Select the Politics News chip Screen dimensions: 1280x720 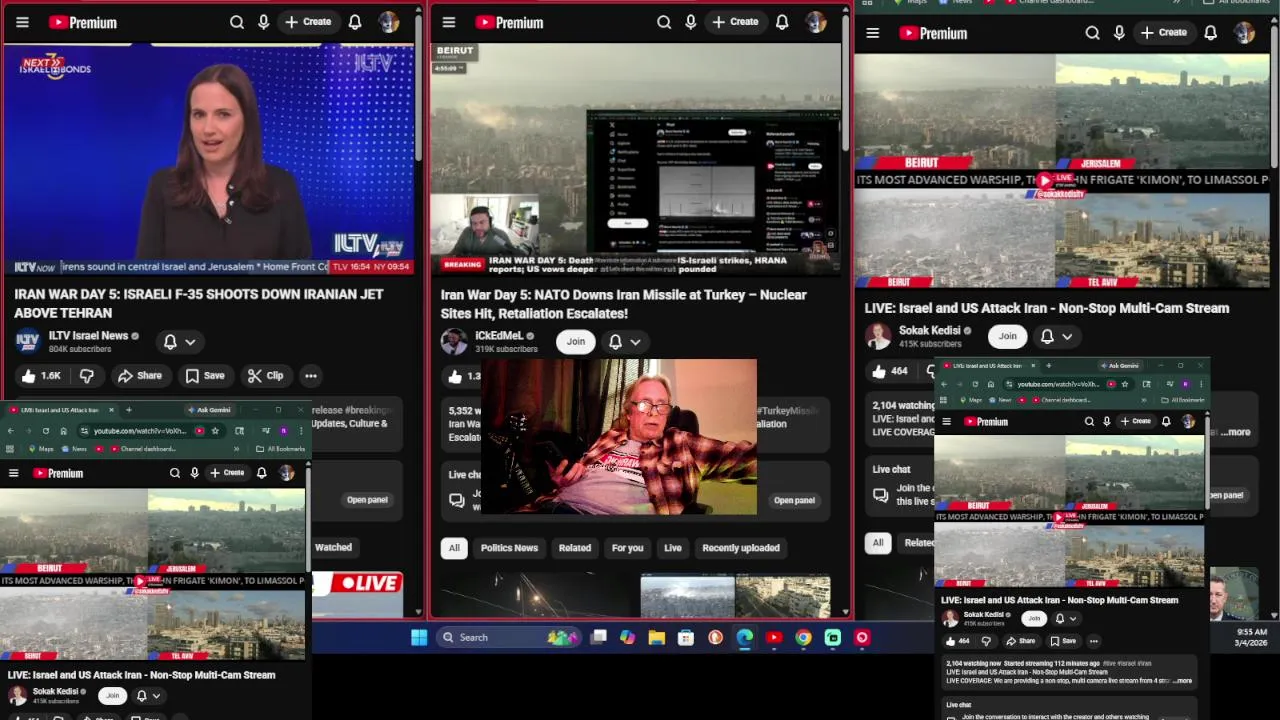509,548
